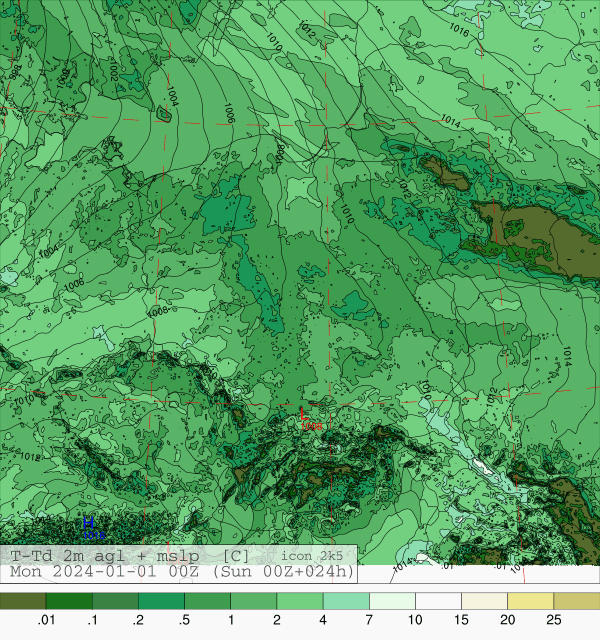Click the olive-brown legend swatch below .01

click(23, 601)
